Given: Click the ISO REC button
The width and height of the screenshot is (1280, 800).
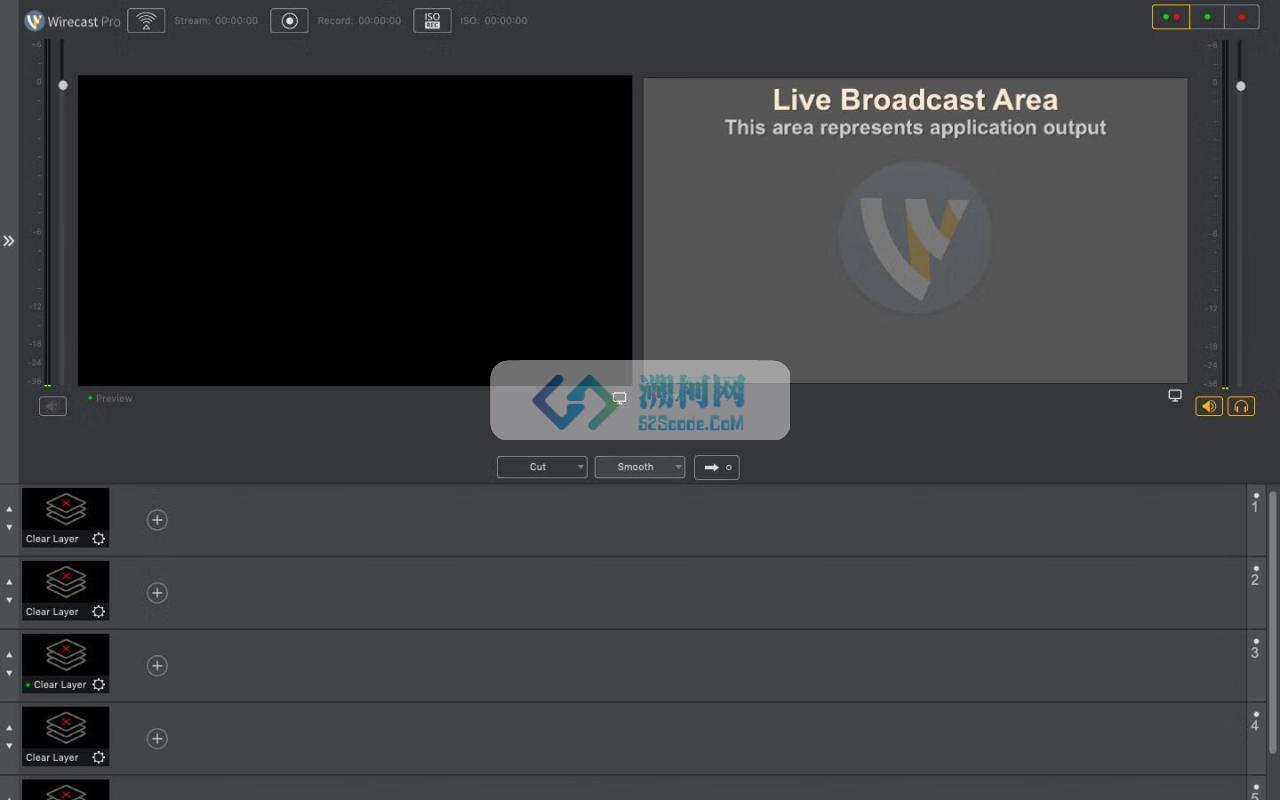Looking at the screenshot, I should 432,20.
